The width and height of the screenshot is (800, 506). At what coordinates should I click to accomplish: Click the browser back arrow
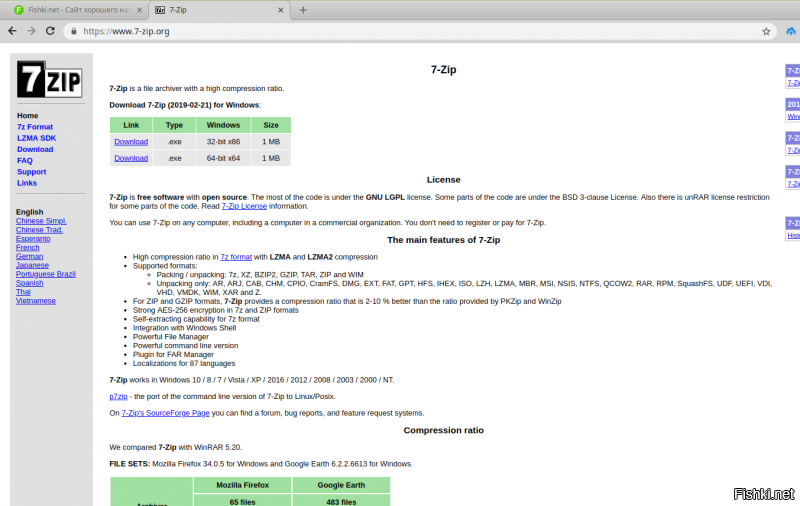[x=11, y=31]
